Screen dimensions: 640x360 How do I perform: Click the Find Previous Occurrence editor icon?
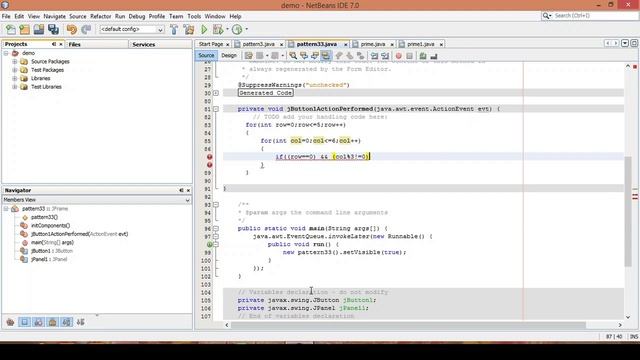coord(304,56)
